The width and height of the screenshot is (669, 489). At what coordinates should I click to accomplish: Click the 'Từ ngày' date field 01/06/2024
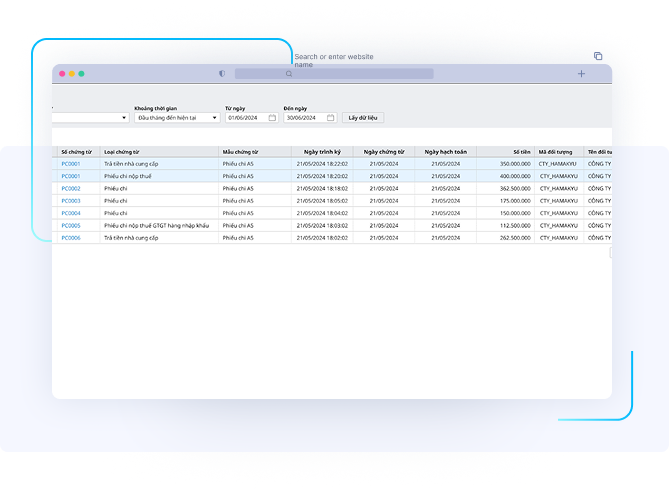click(x=245, y=118)
